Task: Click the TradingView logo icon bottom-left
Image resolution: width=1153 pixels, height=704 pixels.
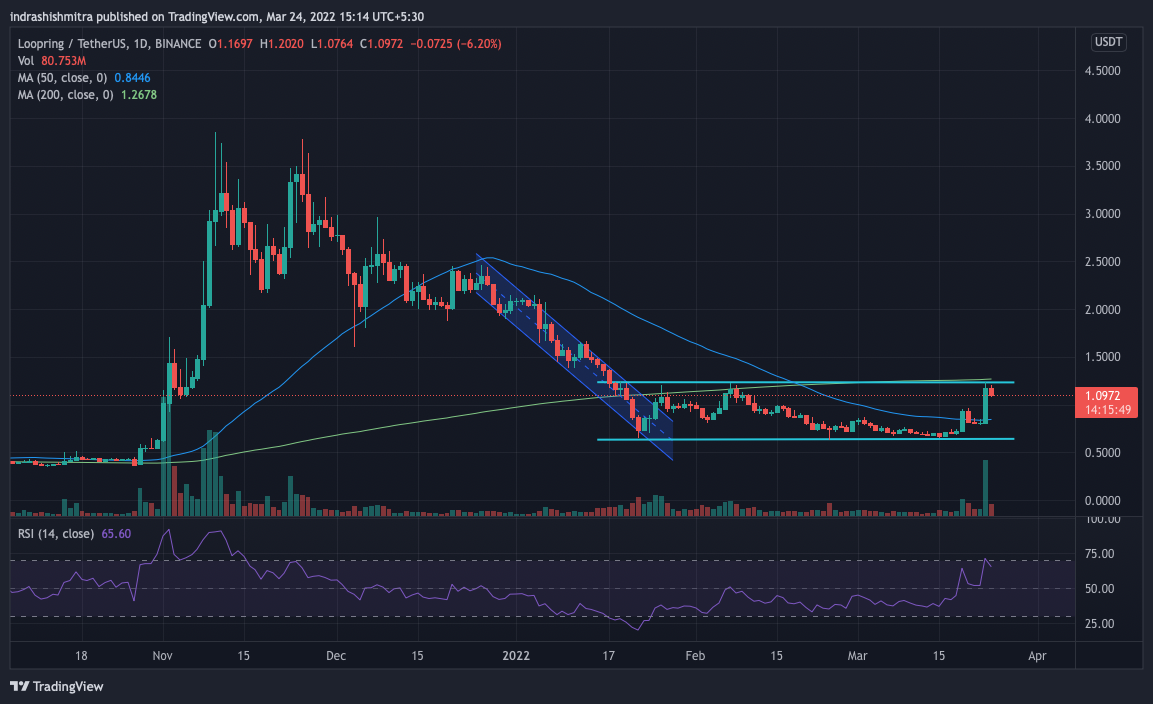Action: [x=18, y=687]
